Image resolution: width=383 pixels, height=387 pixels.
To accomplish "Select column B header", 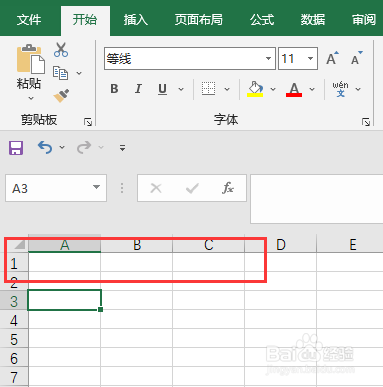I will click(x=137, y=245).
